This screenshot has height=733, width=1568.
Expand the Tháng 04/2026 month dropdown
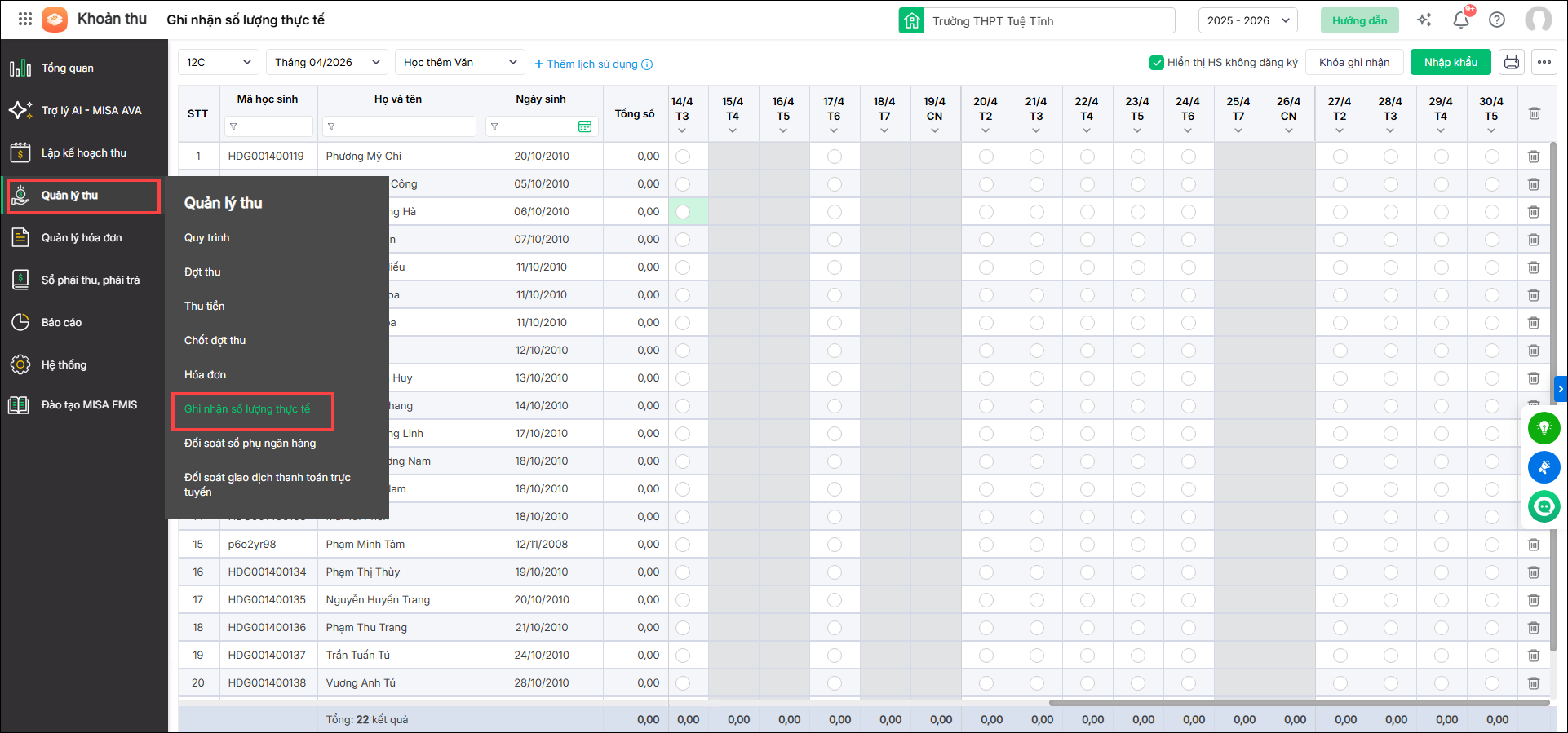point(327,62)
